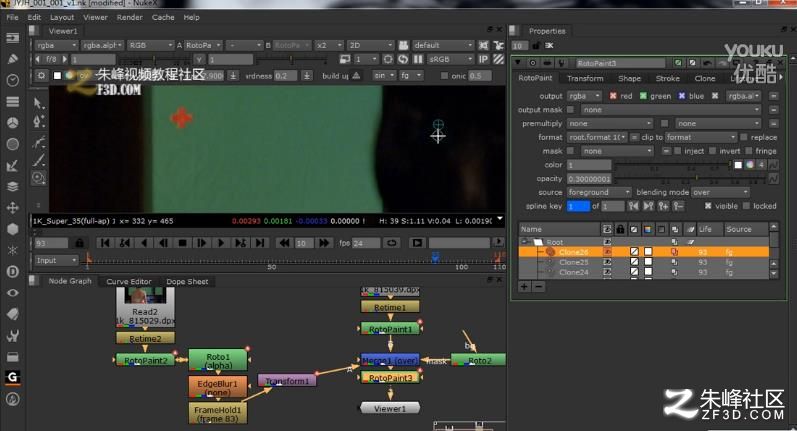Enable the replace checkbox
Screen dimensions: 797x431
[744, 137]
